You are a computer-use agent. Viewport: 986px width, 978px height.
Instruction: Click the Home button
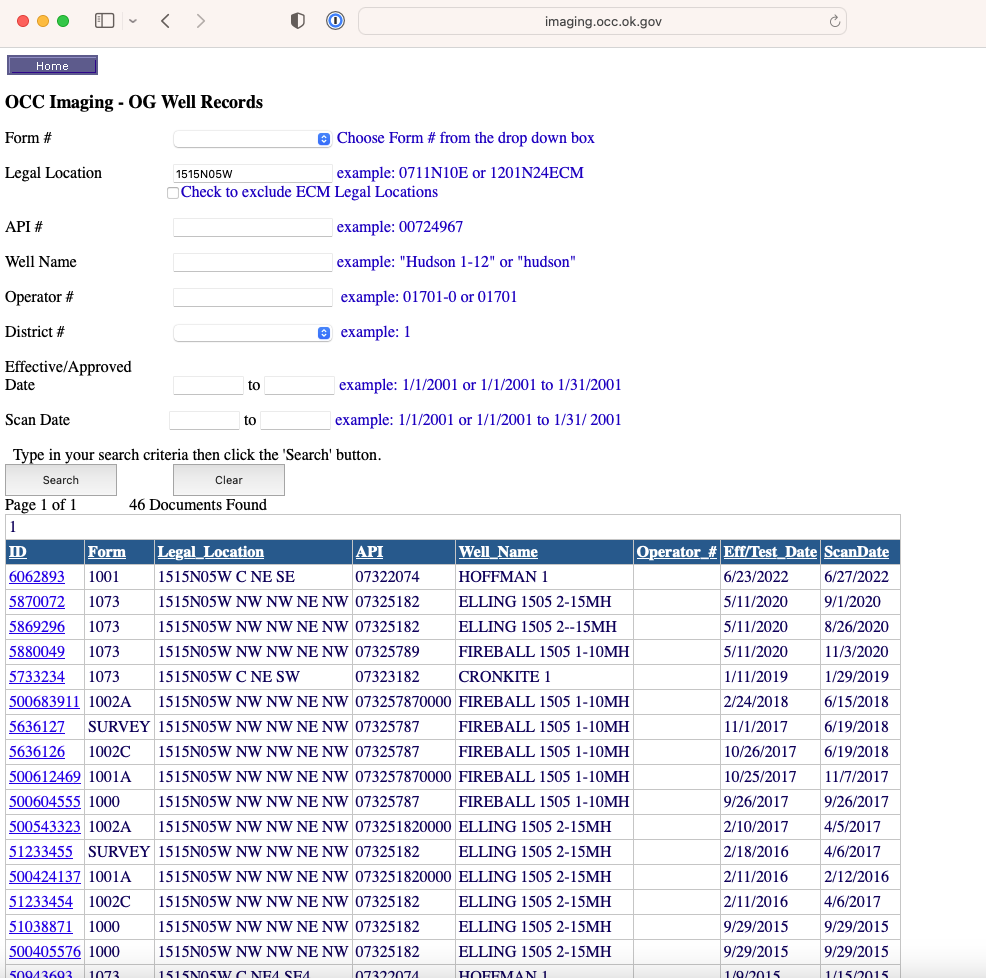click(x=52, y=65)
